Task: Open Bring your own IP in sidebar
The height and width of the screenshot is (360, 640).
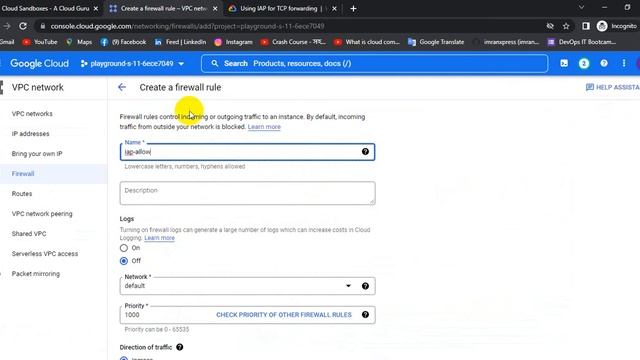Action: 37,154
